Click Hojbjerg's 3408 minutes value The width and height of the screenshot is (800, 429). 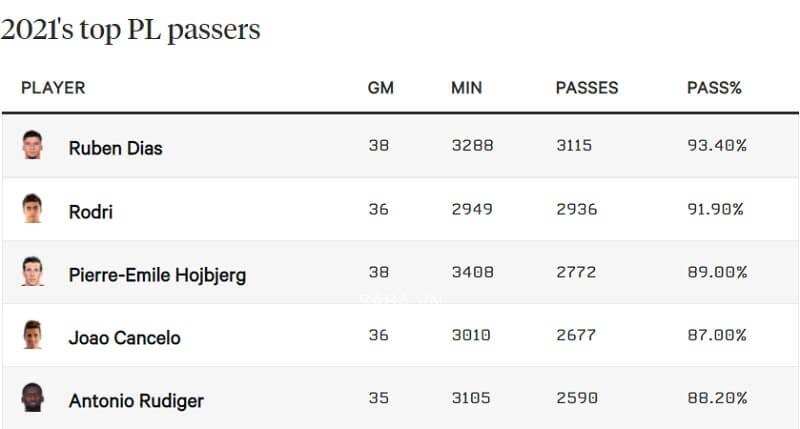[x=470, y=272]
